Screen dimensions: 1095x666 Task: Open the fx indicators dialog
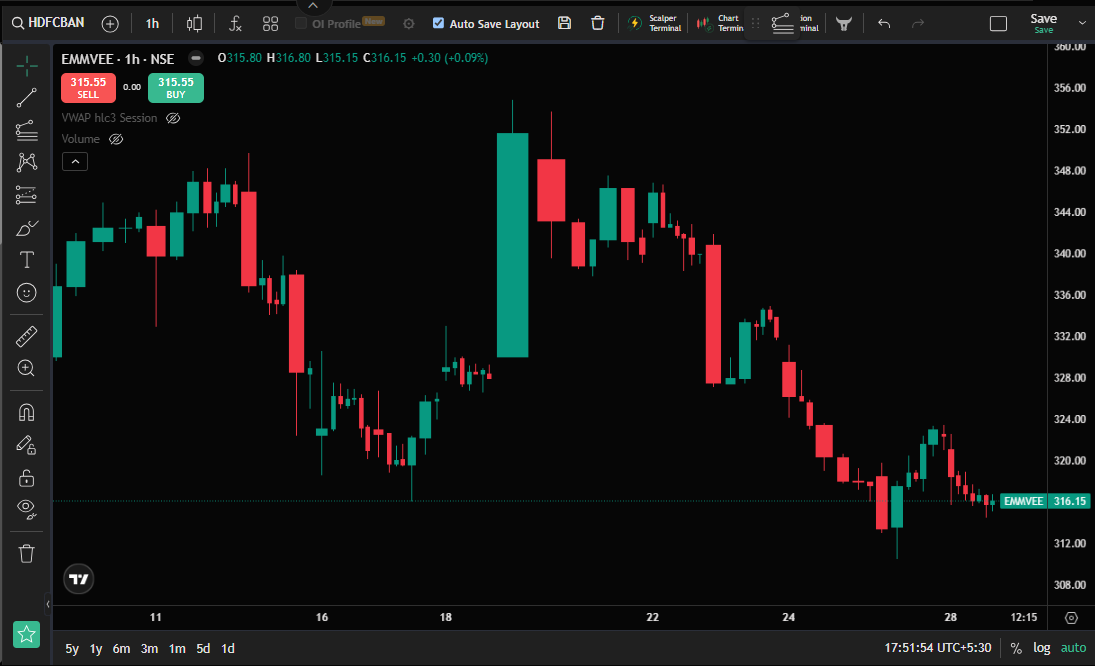point(235,24)
